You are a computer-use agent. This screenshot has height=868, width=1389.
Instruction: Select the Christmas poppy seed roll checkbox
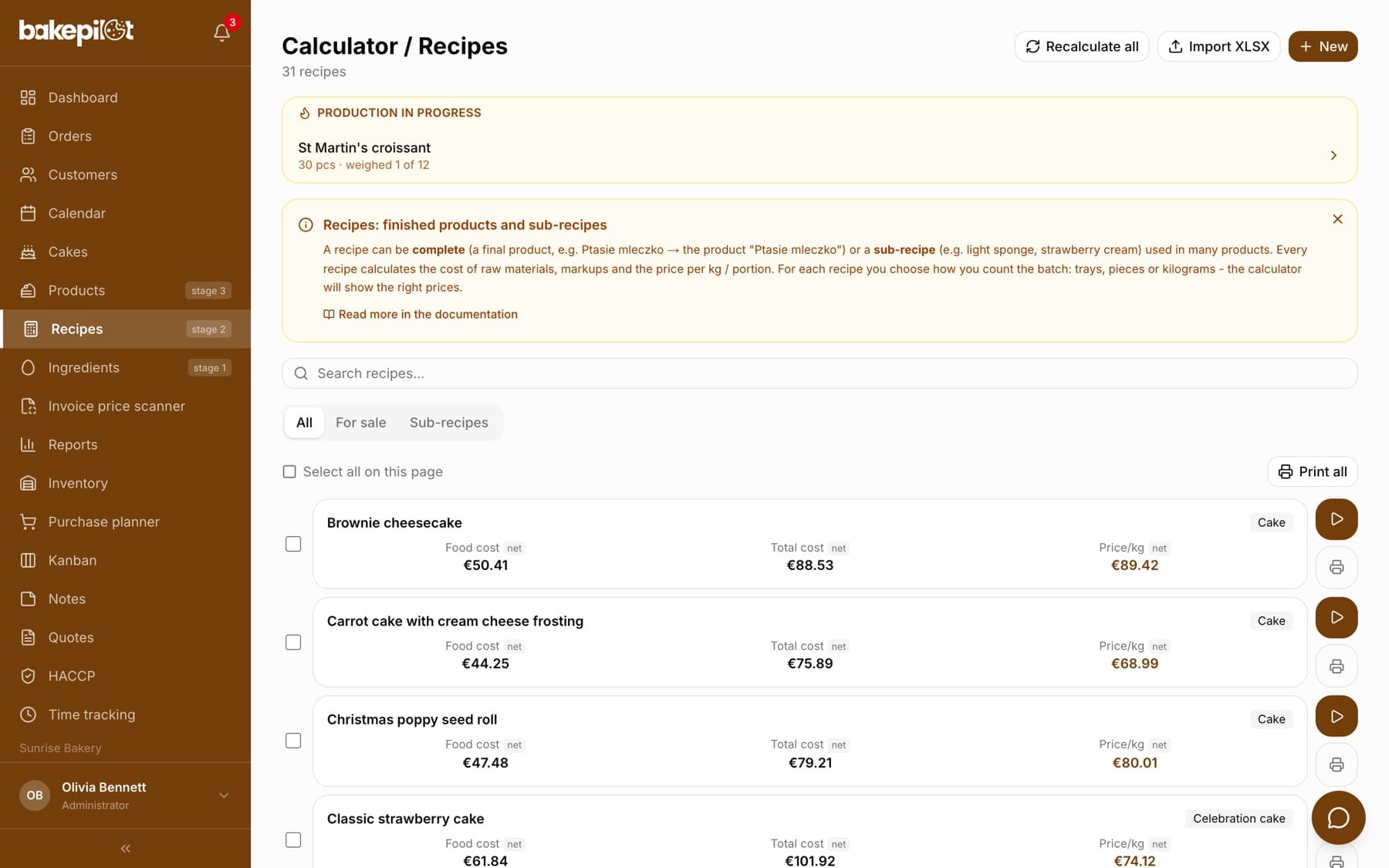pos(293,741)
